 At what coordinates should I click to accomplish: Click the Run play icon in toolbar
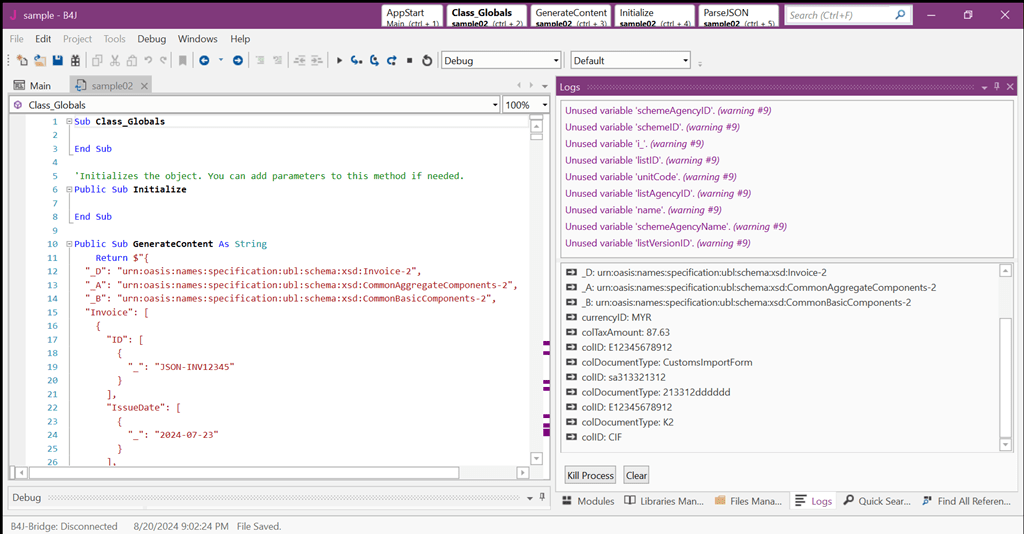[x=339, y=61]
